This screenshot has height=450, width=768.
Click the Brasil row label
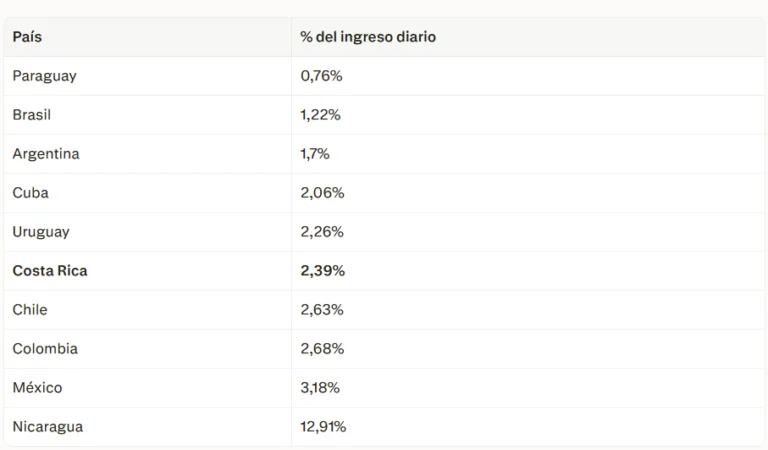tap(32, 115)
